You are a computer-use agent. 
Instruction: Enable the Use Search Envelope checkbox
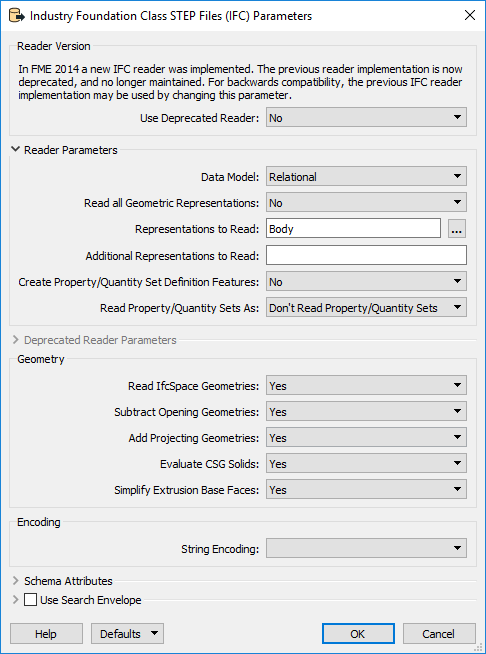point(30,600)
